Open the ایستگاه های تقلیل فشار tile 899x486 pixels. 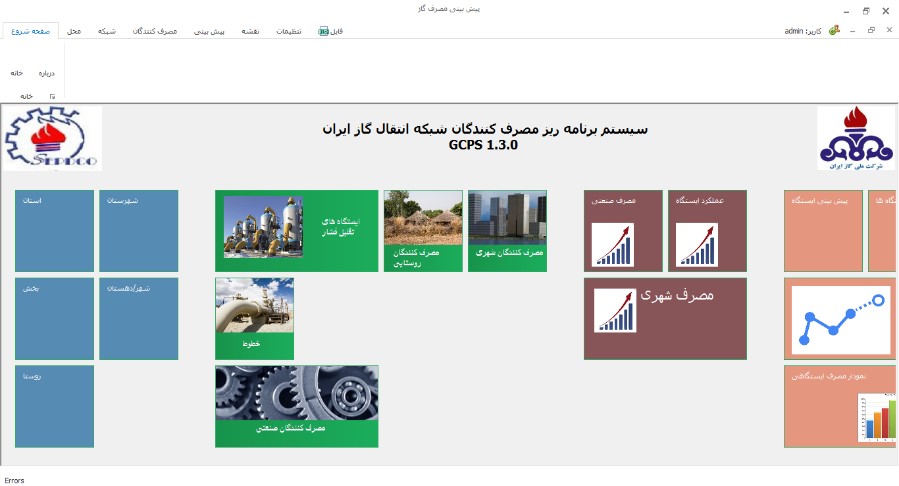[x=296, y=231]
